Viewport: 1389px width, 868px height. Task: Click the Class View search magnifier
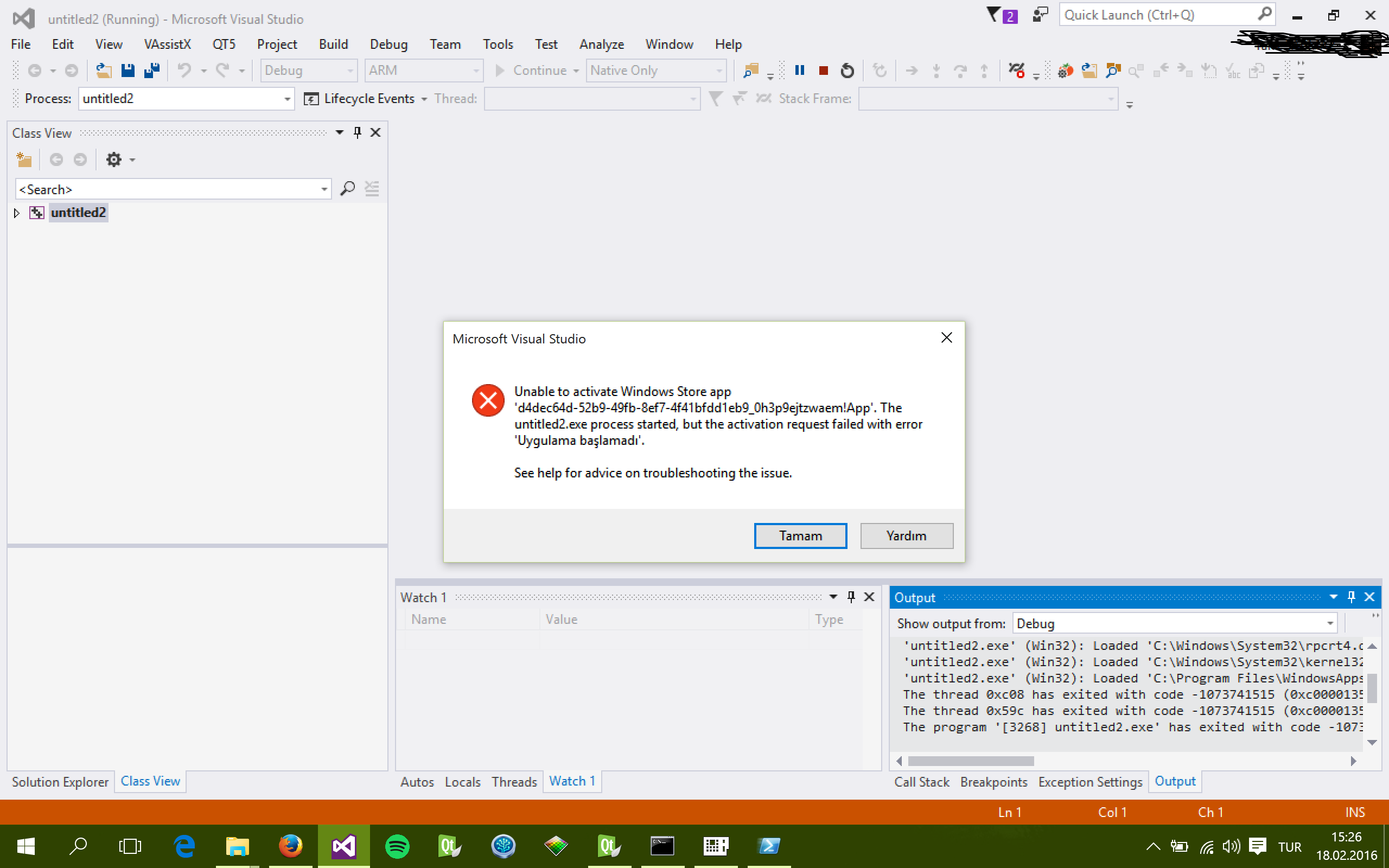tap(347, 189)
